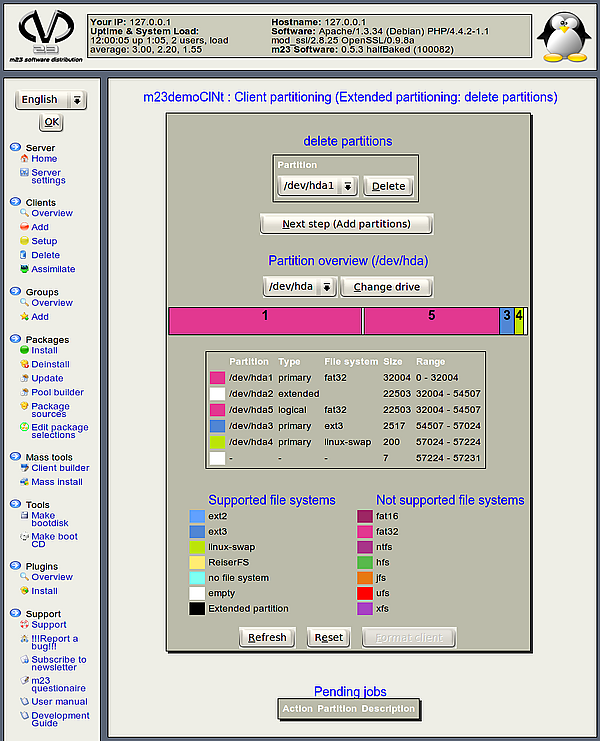Viewport: 600px width, 741px height.
Task: Click the Refresh button
Action: click(x=267, y=637)
